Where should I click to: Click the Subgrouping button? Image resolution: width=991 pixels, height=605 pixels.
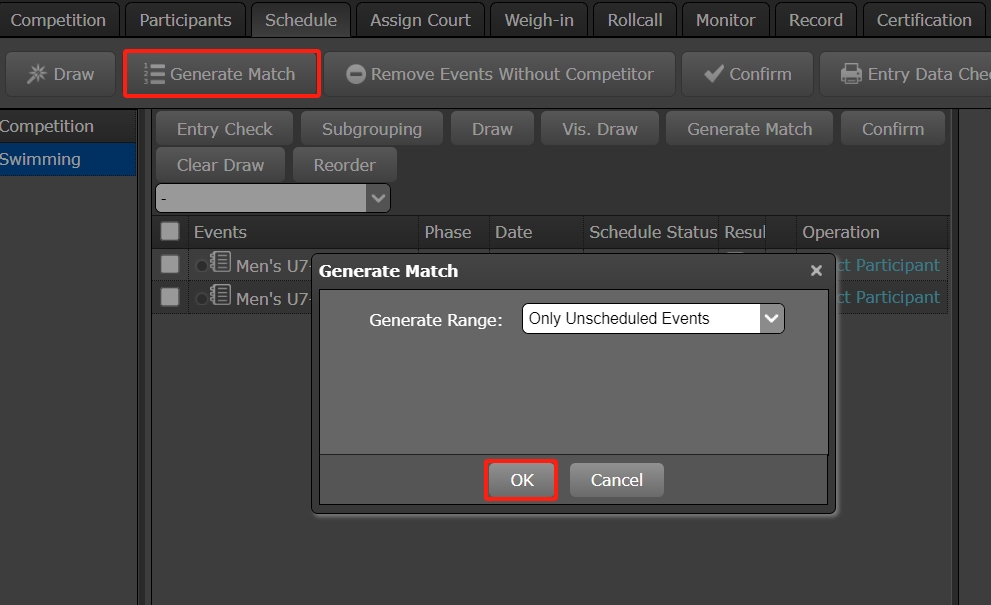point(372,129)
